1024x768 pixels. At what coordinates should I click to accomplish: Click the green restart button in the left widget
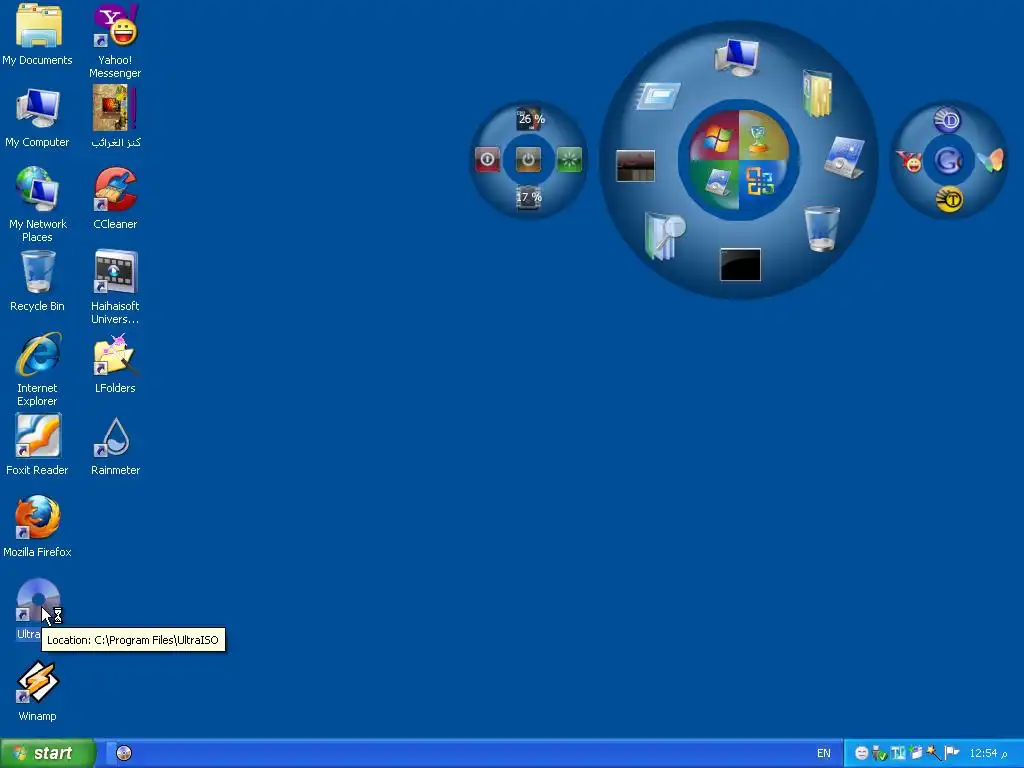[569, 159]
